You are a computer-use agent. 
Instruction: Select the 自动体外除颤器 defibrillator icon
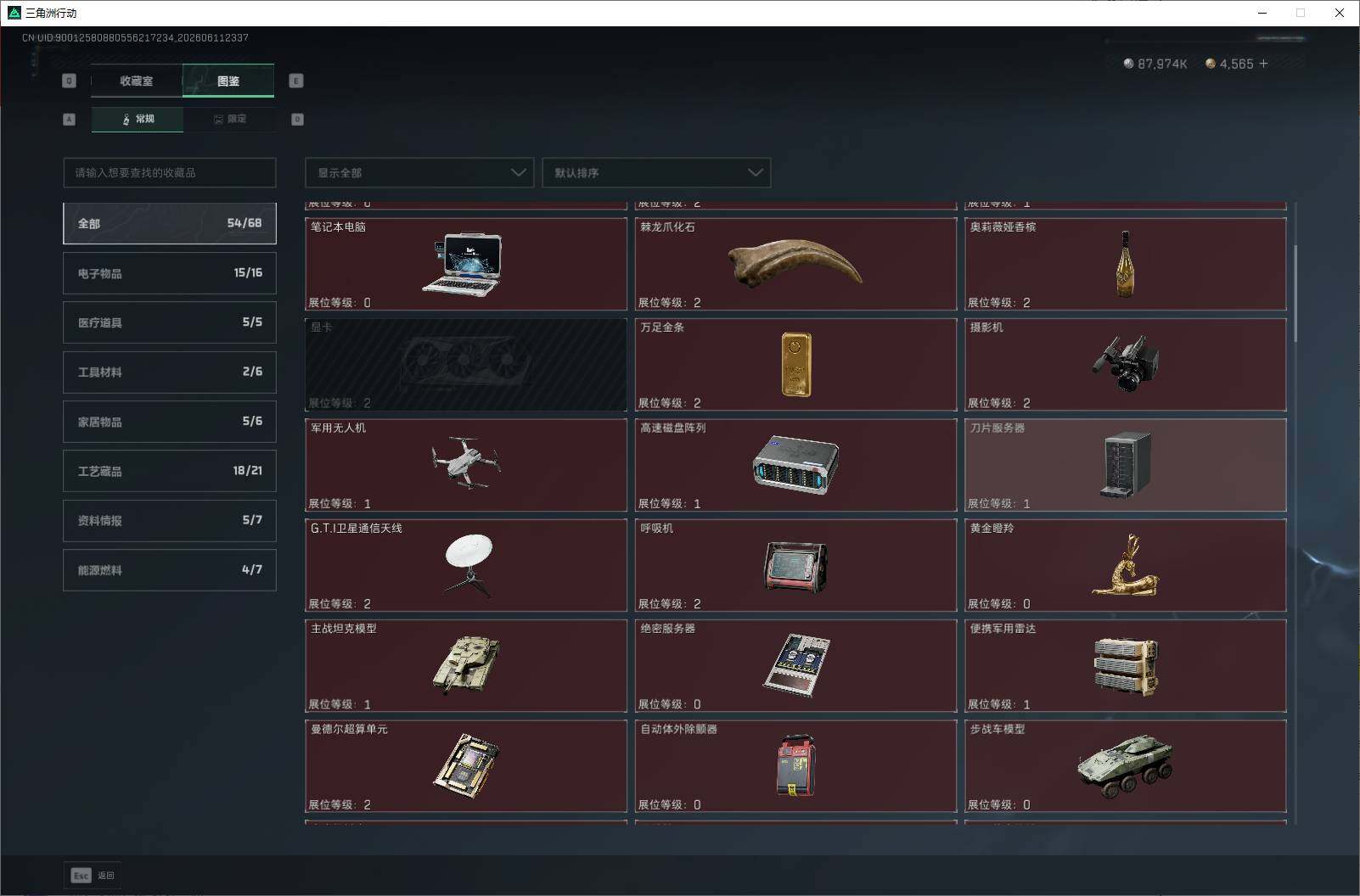[x=795, y=765]
